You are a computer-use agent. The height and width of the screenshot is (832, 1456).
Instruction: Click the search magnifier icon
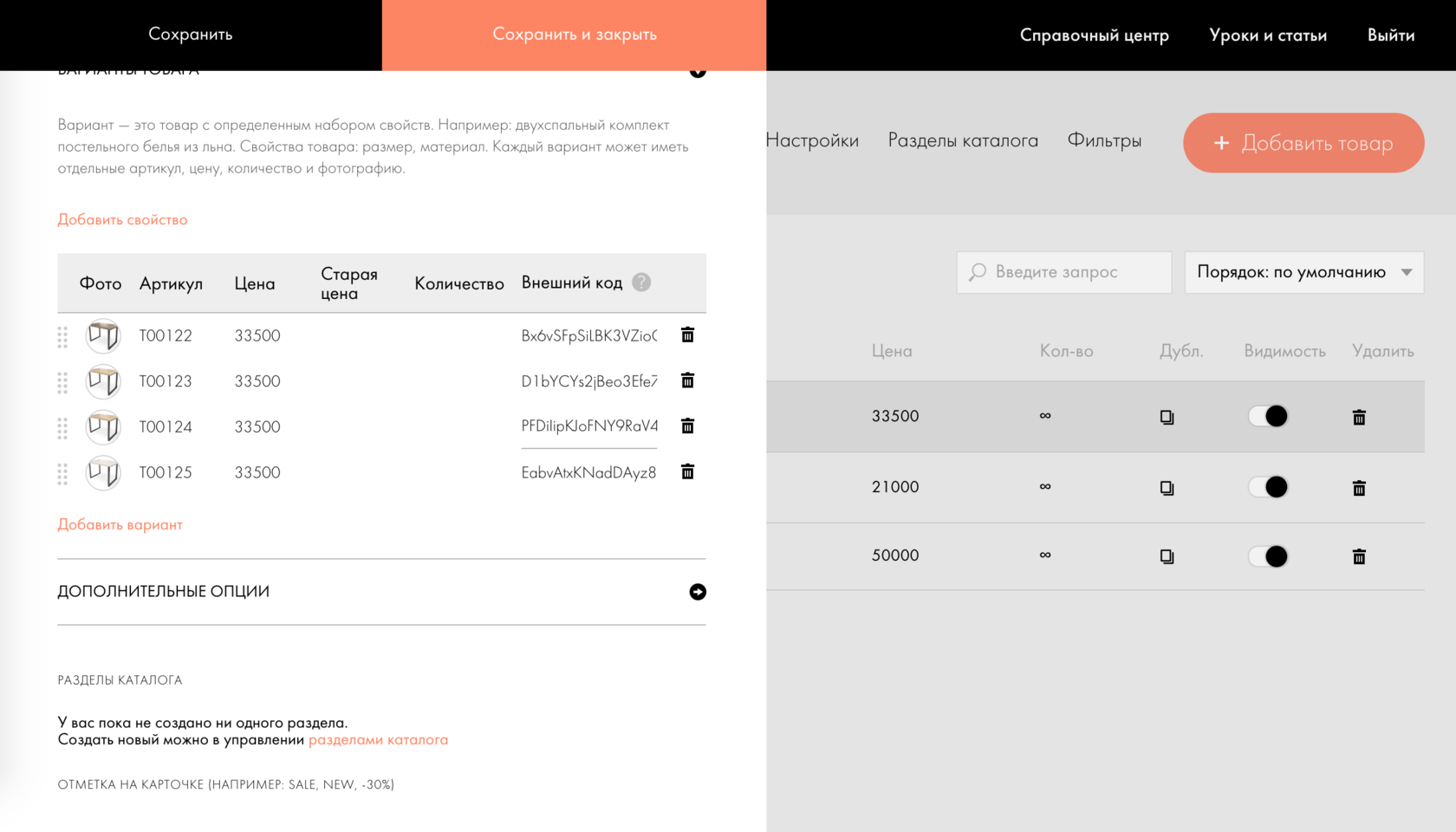pyautogui.click(x=978, y=272)
